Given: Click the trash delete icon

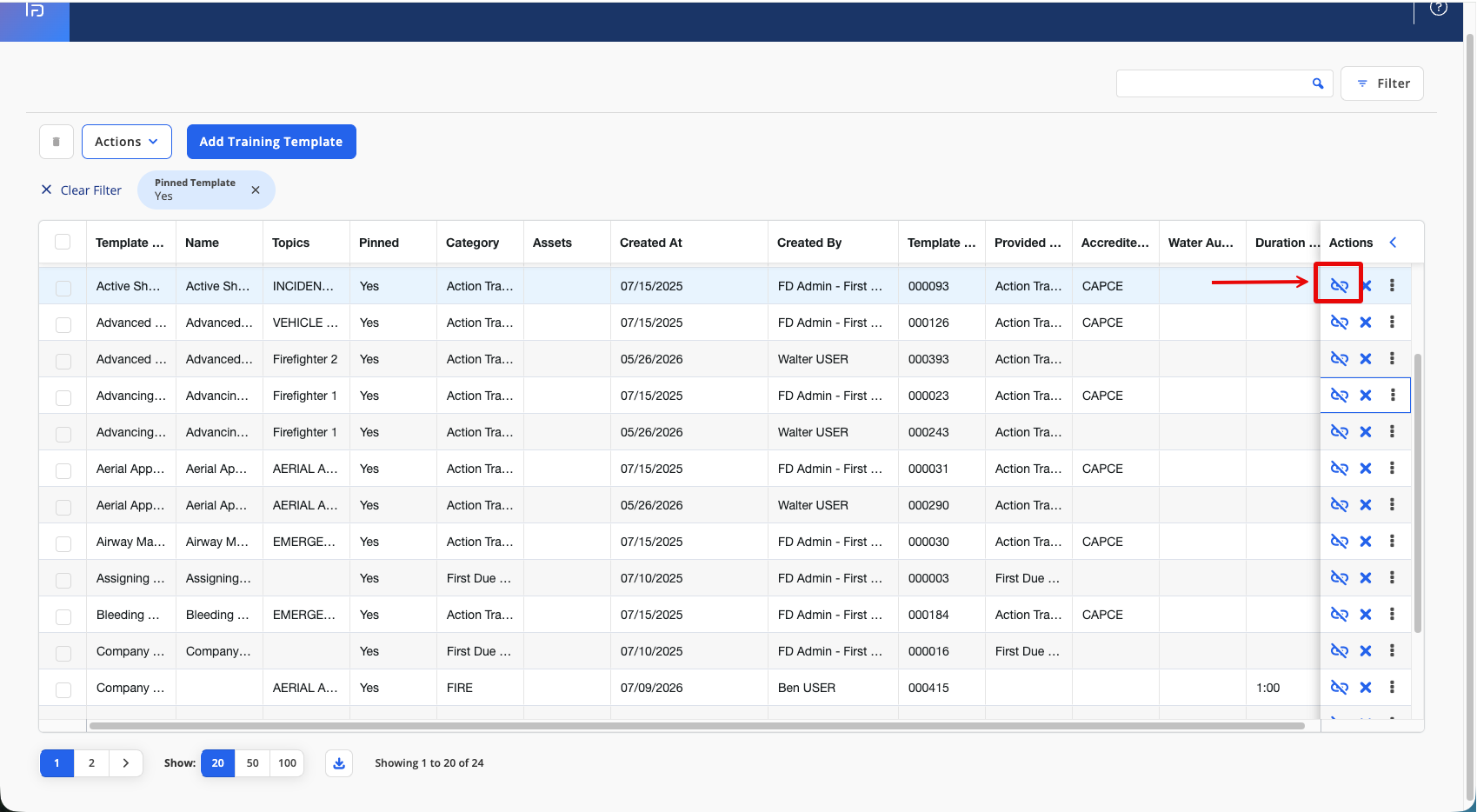Looking at the screenshot, I should [57, 142].
